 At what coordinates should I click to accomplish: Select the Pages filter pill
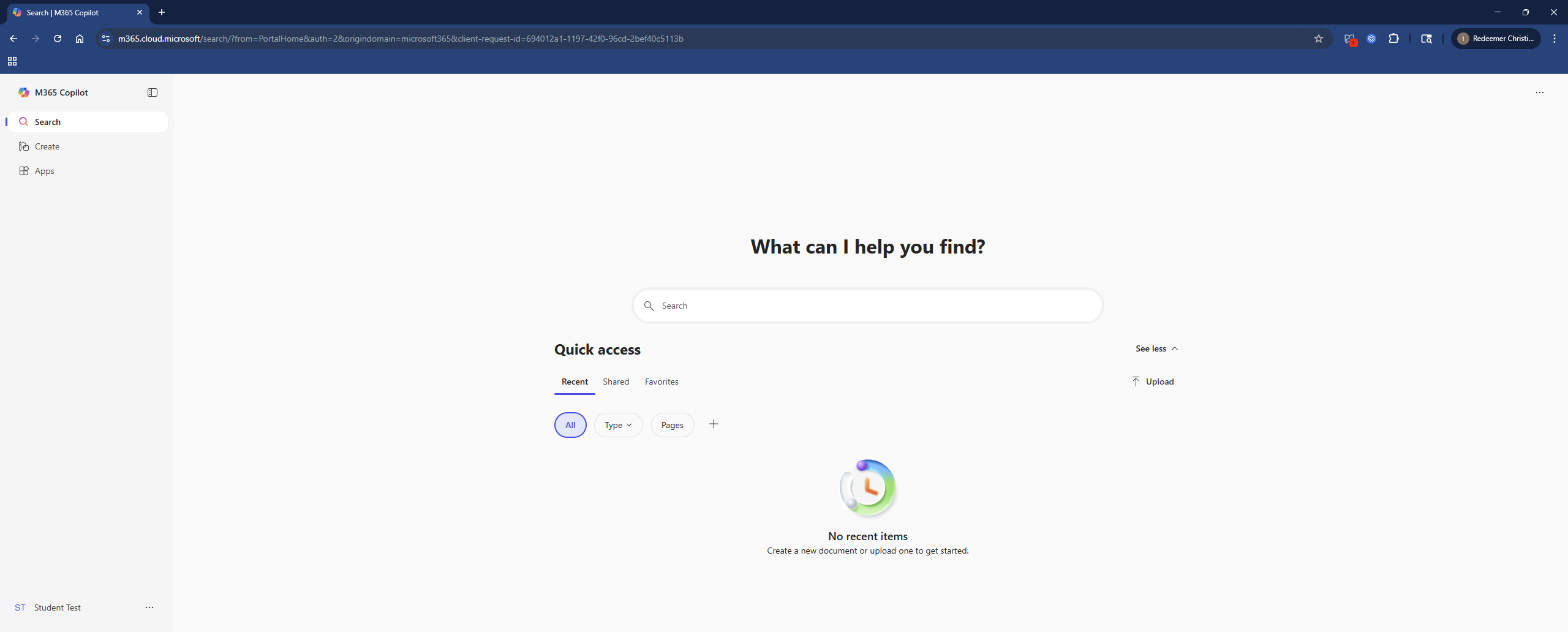click(x=672, y=425)
